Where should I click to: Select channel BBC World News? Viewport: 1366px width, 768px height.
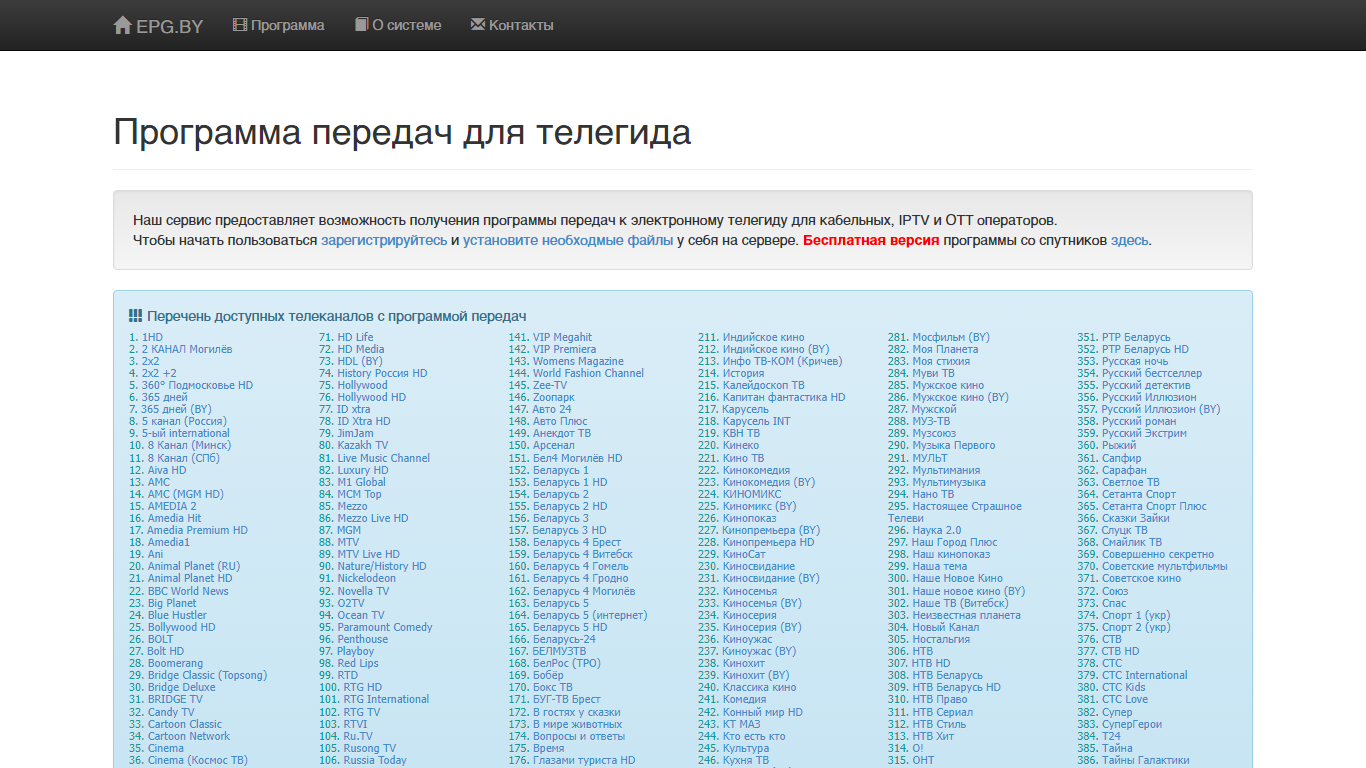pos(188,591)
